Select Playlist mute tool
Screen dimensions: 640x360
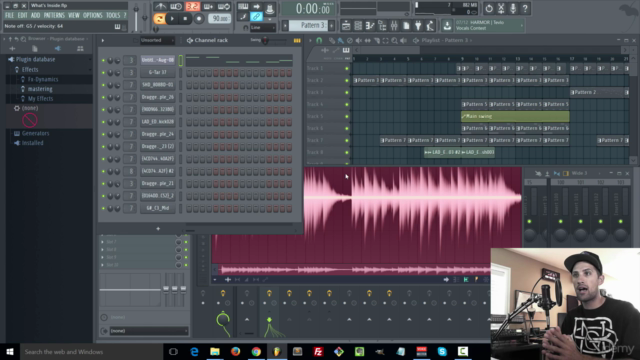click(358, 40)
